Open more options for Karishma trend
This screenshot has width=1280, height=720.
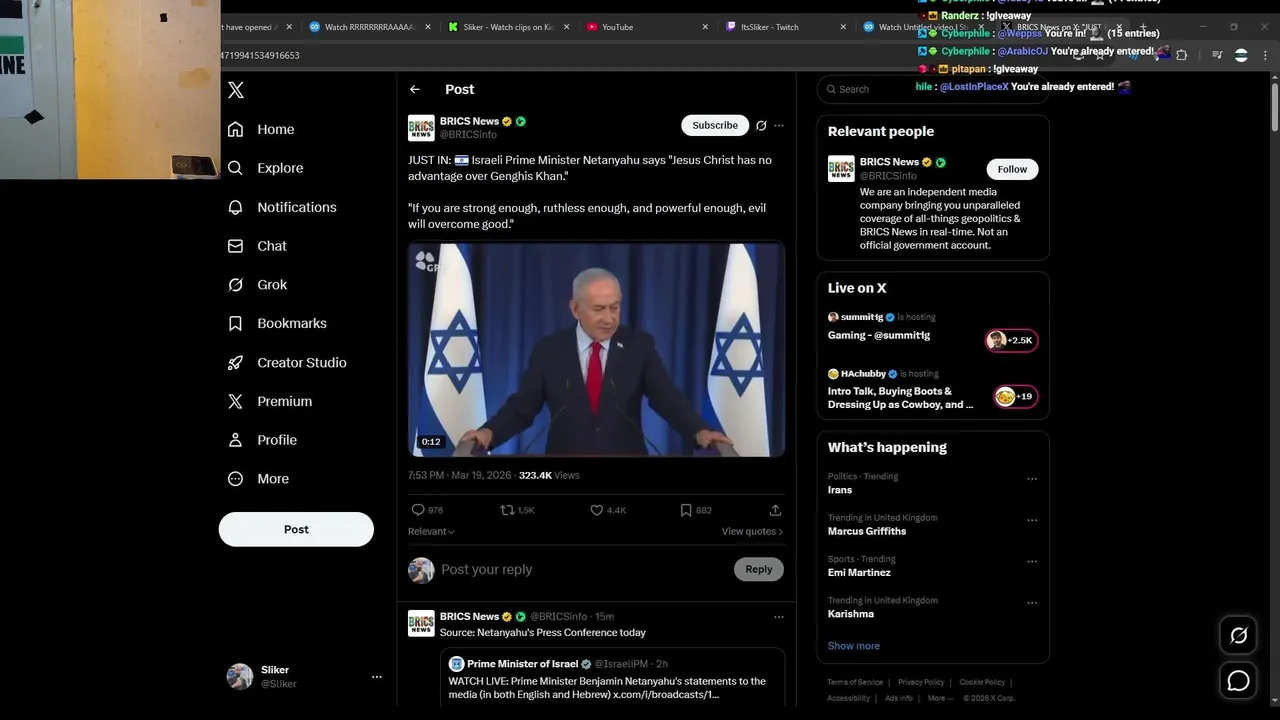tap(1032, 603)
